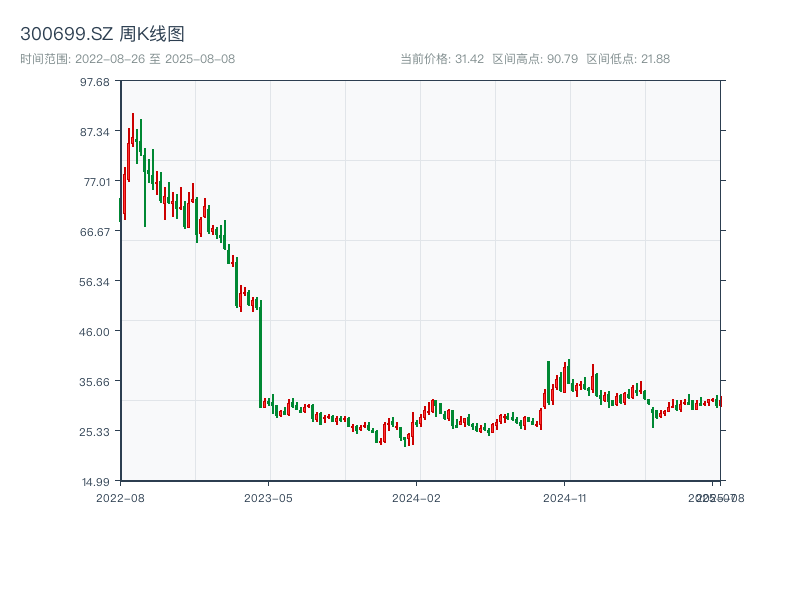Click the current price label 当前价格: 31.42
This screenshot has width=800, height=600.
[442, 59]
